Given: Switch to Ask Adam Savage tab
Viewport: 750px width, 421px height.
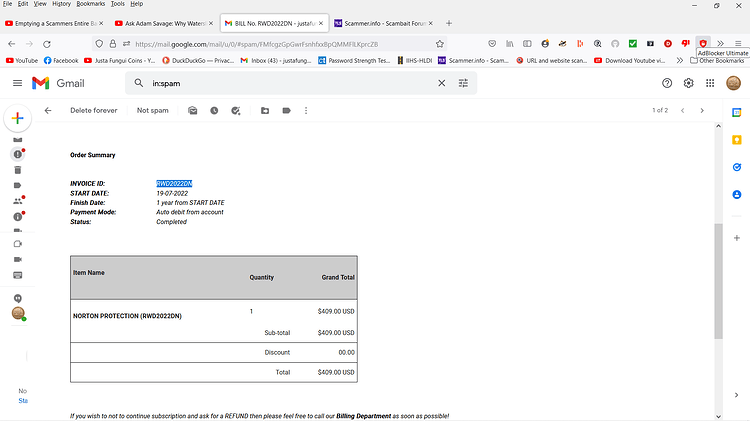Looking at the screenshot, I should coord(164,23).
